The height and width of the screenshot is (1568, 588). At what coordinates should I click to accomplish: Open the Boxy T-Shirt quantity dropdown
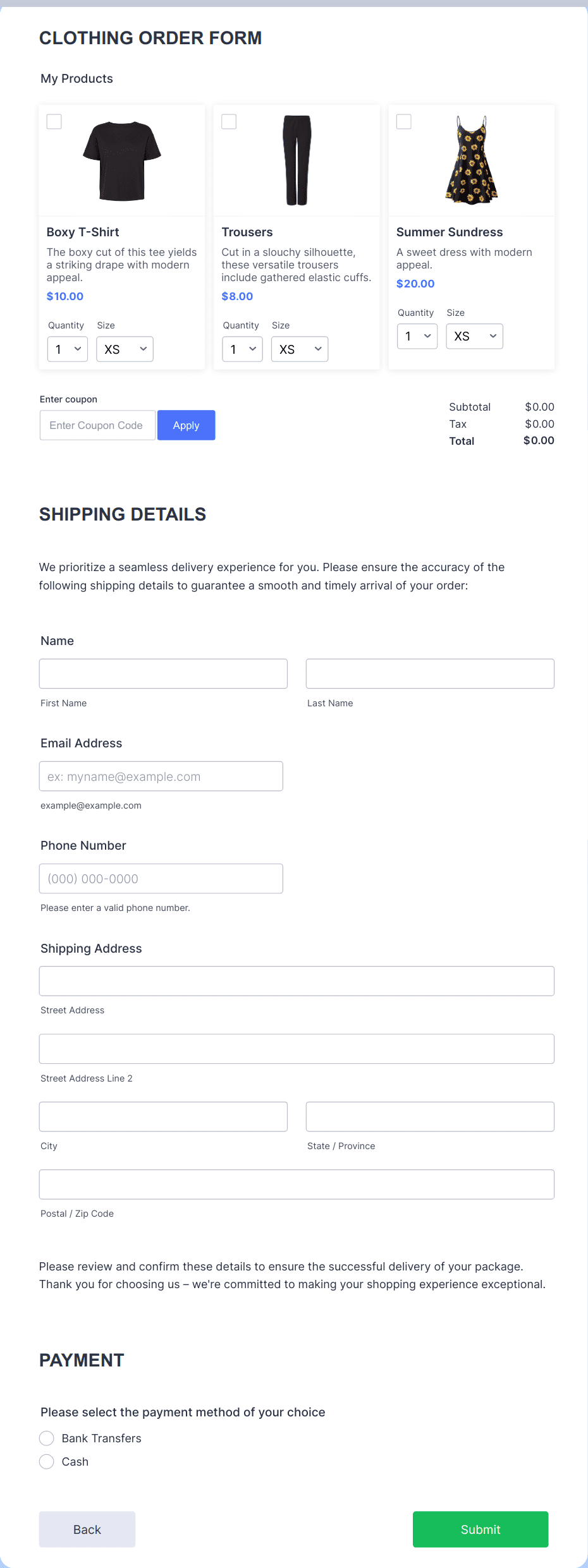pos(67,349)
